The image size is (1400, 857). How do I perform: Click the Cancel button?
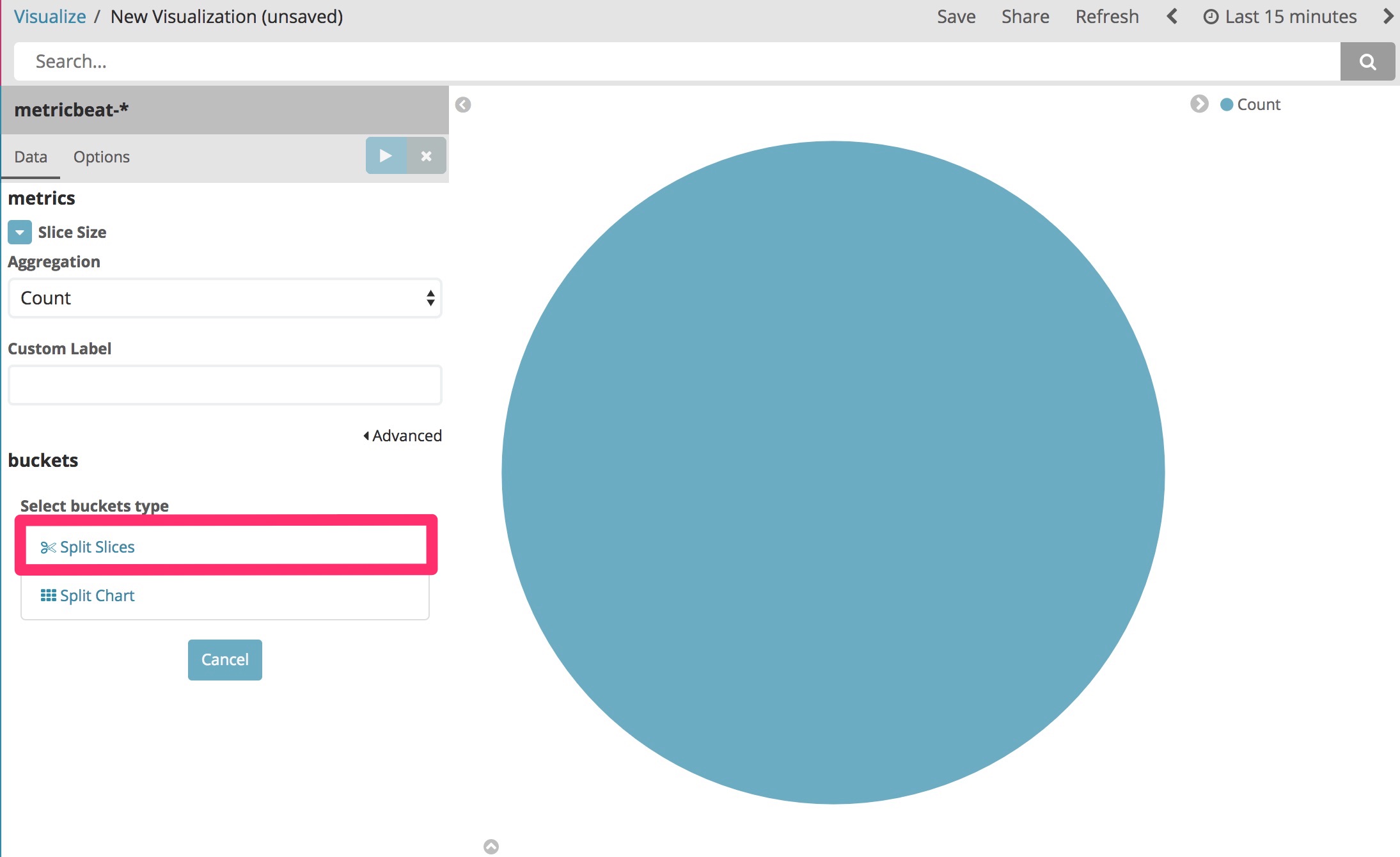[225, 659]
